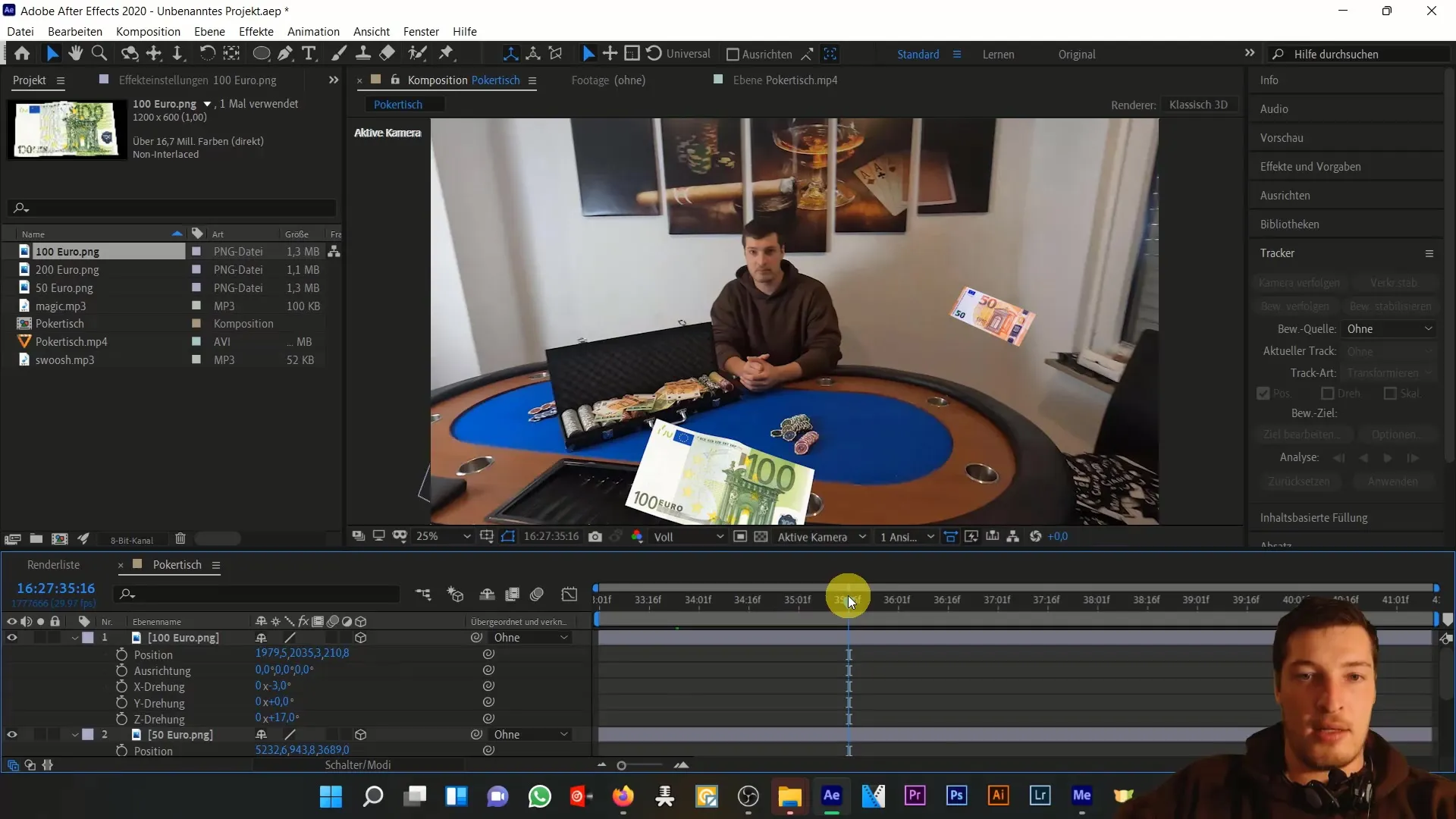The image size is (1456, 819).
Task: Toggle Position stopwatch of 100 Euro layer
Action: [121, 654]
